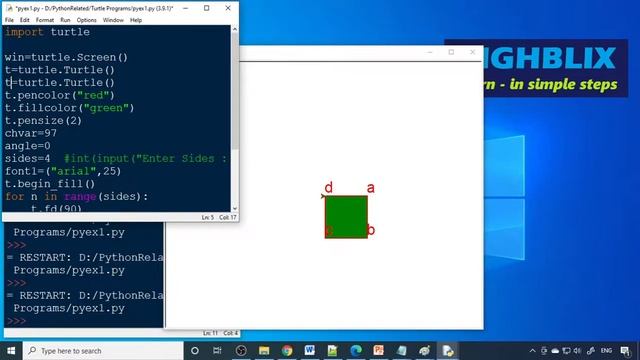The width and height of the screenshot is (640, 360).
Task: Open PowerPoint from the taskbar
Action: (x=378, y=351)
